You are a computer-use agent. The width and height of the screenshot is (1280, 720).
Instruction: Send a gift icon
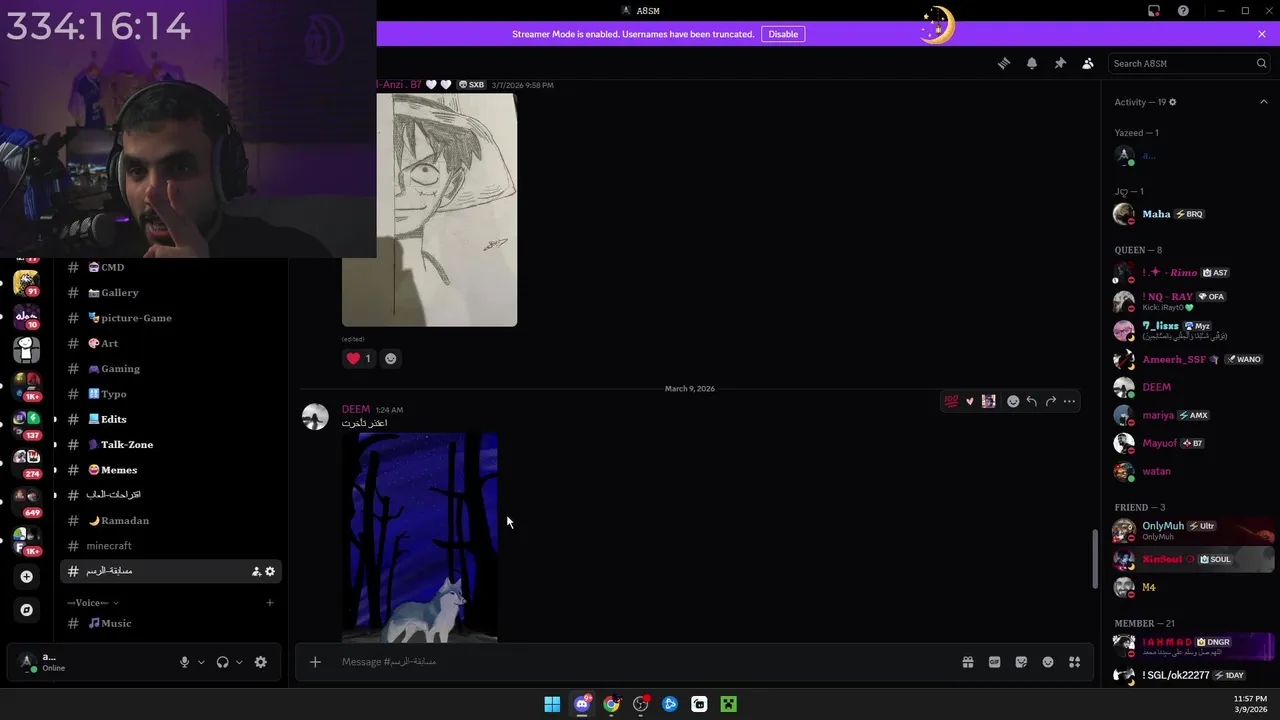(x=968, y=662)
